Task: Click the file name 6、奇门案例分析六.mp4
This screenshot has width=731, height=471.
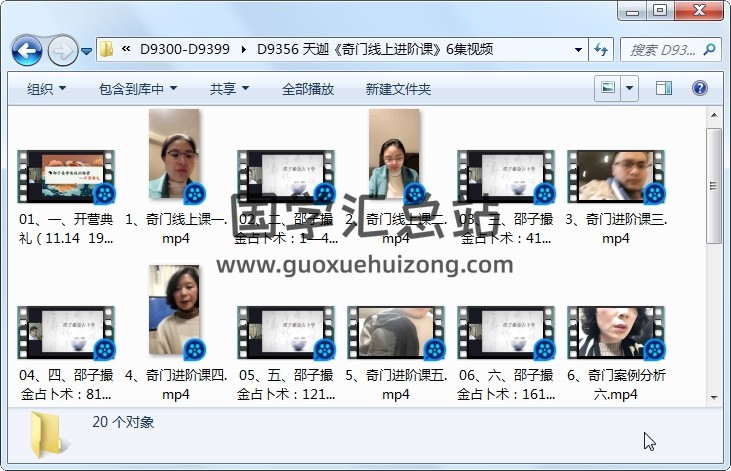Action: [x=616, y=385]
